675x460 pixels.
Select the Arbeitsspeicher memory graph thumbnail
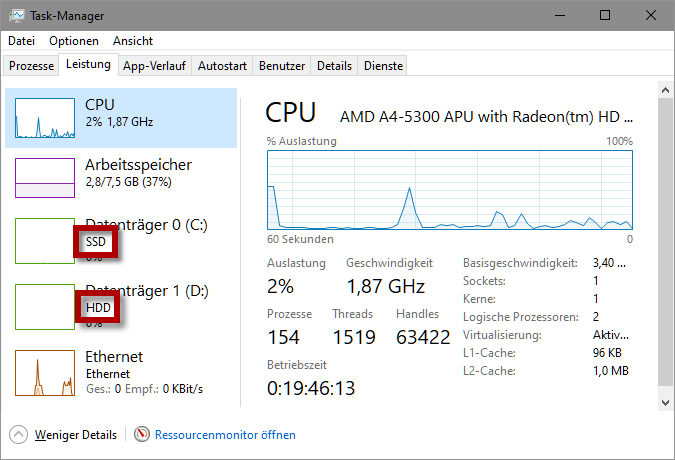tap(44, 178)
